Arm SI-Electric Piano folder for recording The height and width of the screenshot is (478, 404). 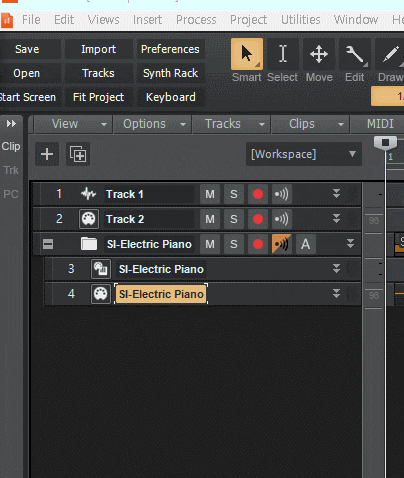258,244
